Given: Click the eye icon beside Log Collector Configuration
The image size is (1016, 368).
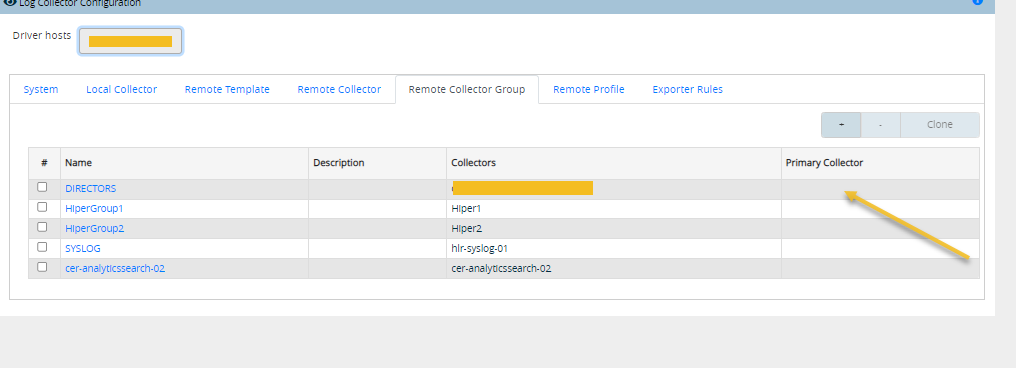Looking at the screenshot, I should click(9, 3).
